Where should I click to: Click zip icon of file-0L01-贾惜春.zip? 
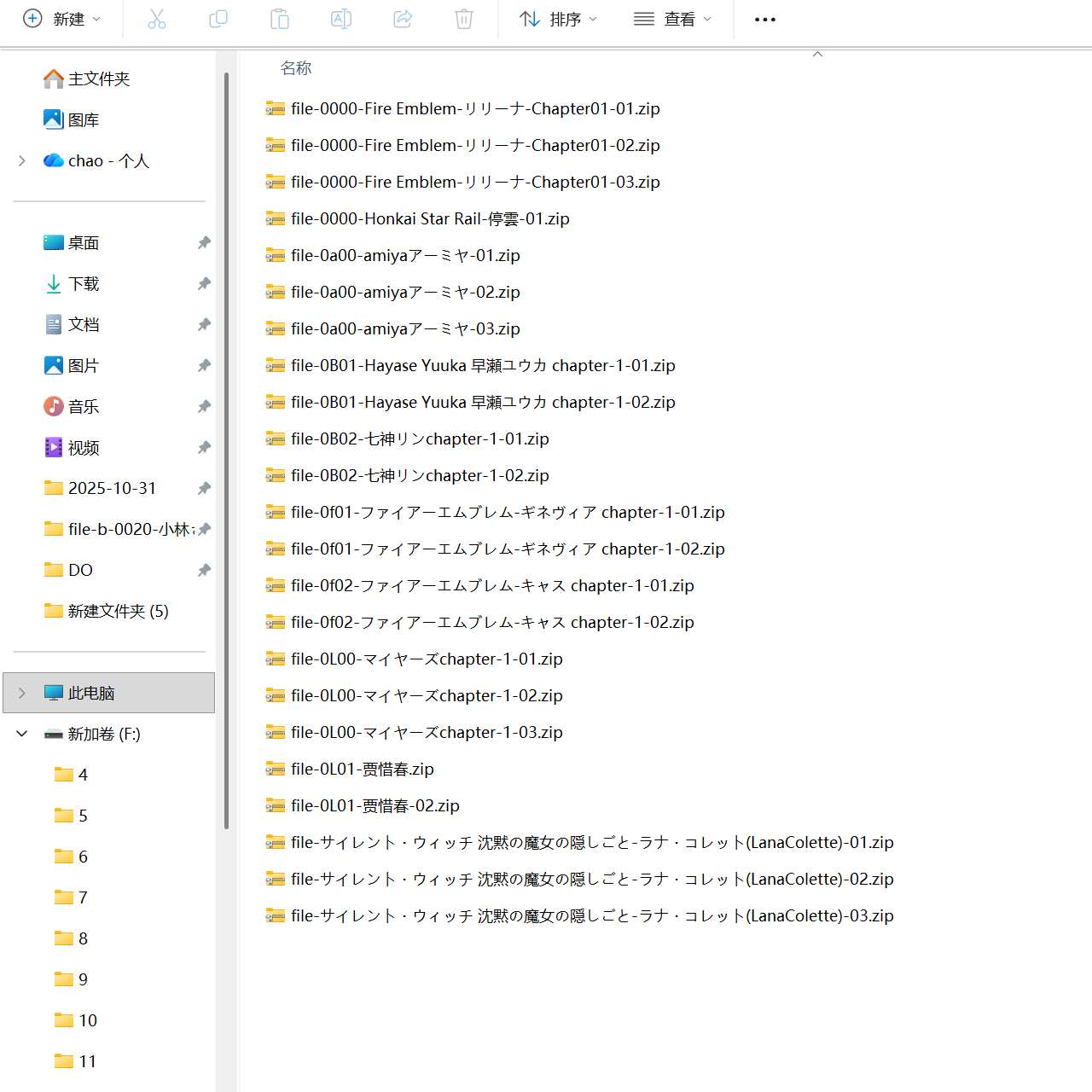[x=275, y=769]
